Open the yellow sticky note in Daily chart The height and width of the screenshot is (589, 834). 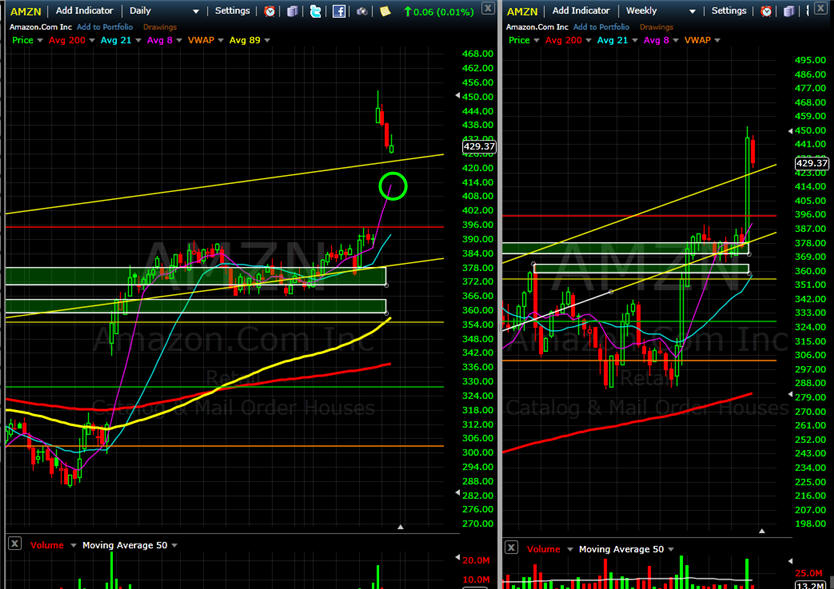[385, 11]
